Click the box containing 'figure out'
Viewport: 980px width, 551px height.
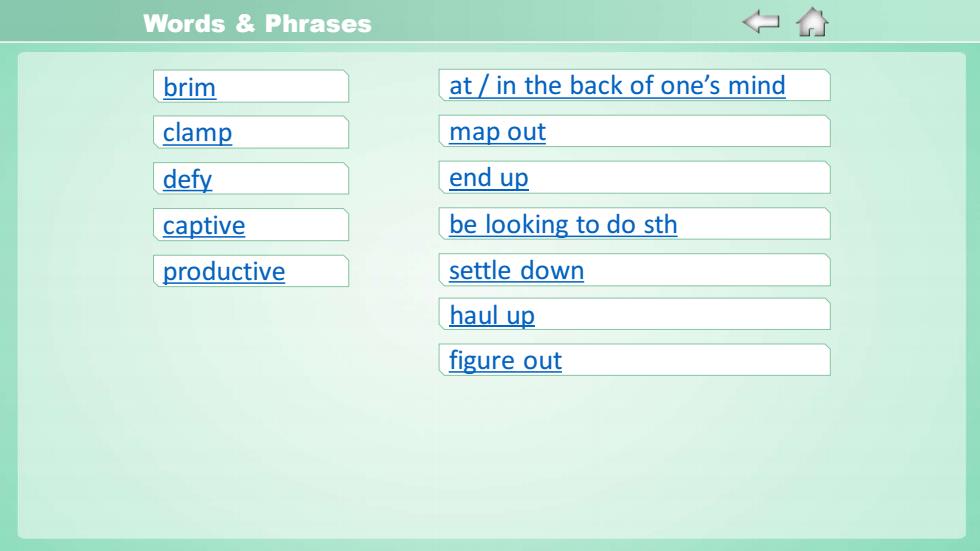(634, 360)
